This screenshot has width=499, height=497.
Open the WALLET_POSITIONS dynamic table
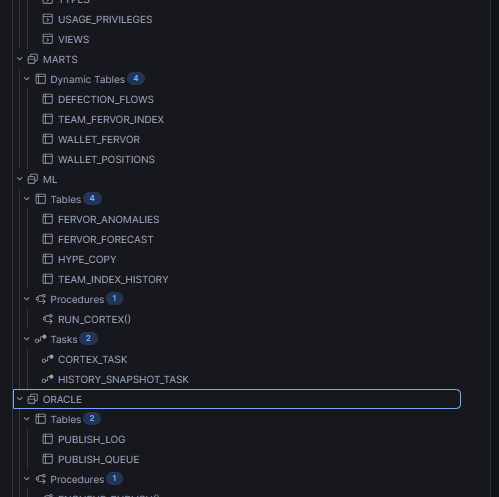pos(106,160)
